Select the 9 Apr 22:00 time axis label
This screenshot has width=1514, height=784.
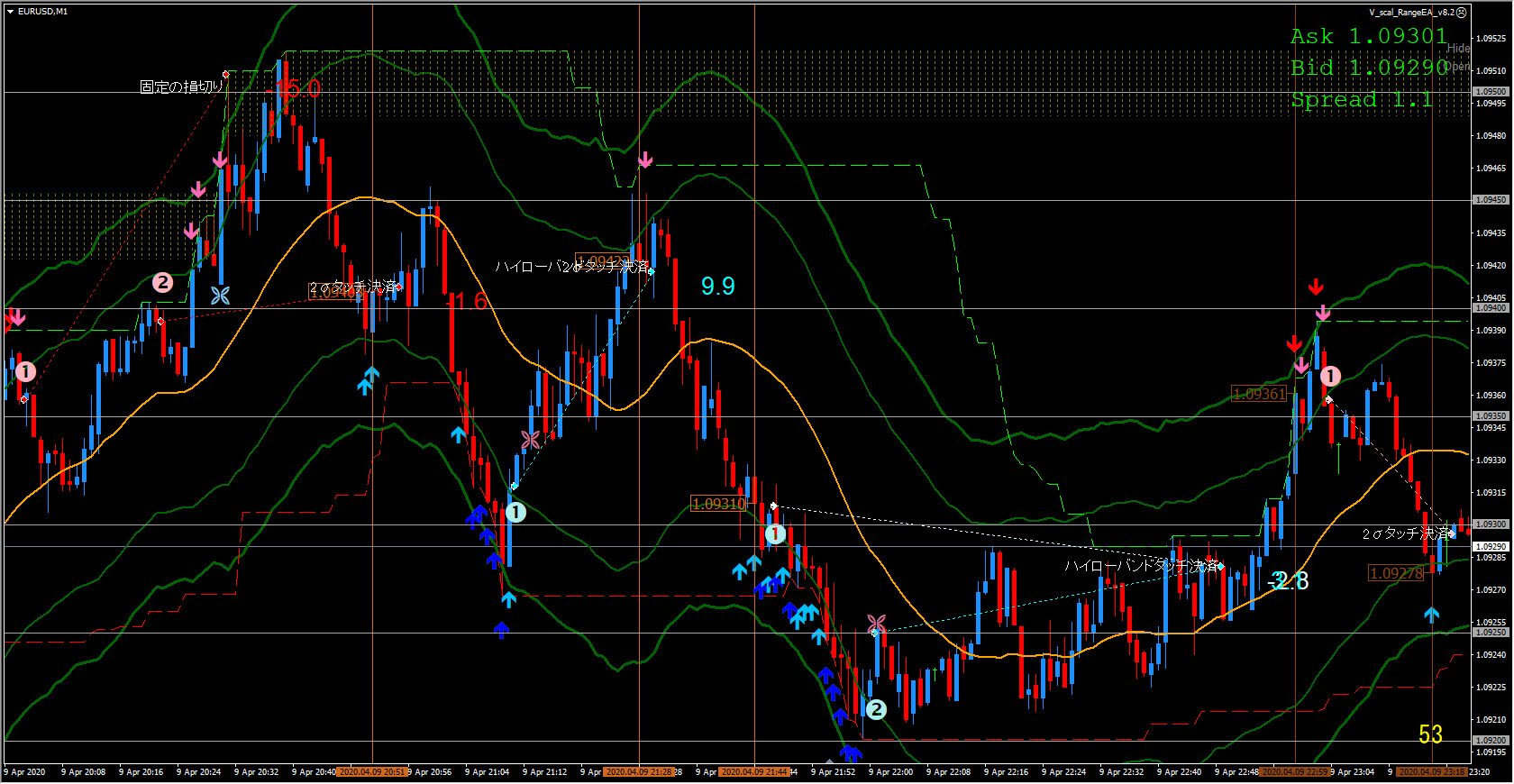890,772
